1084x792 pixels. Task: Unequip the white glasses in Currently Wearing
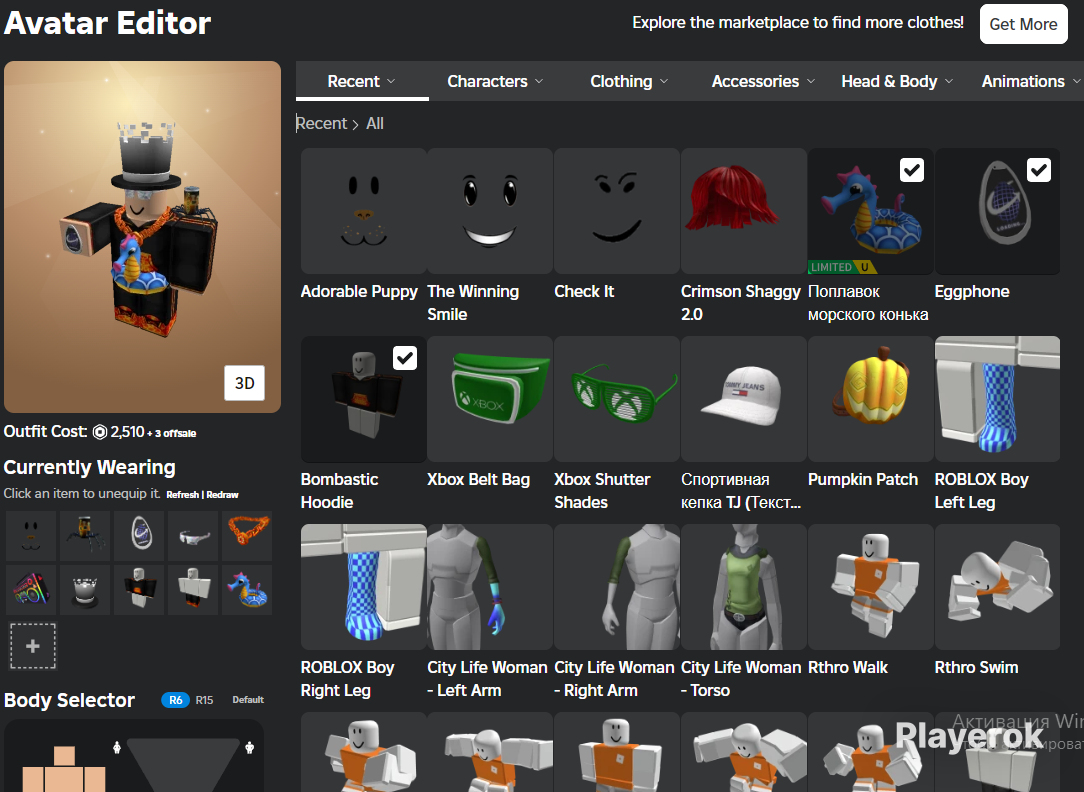pos(193,536)
